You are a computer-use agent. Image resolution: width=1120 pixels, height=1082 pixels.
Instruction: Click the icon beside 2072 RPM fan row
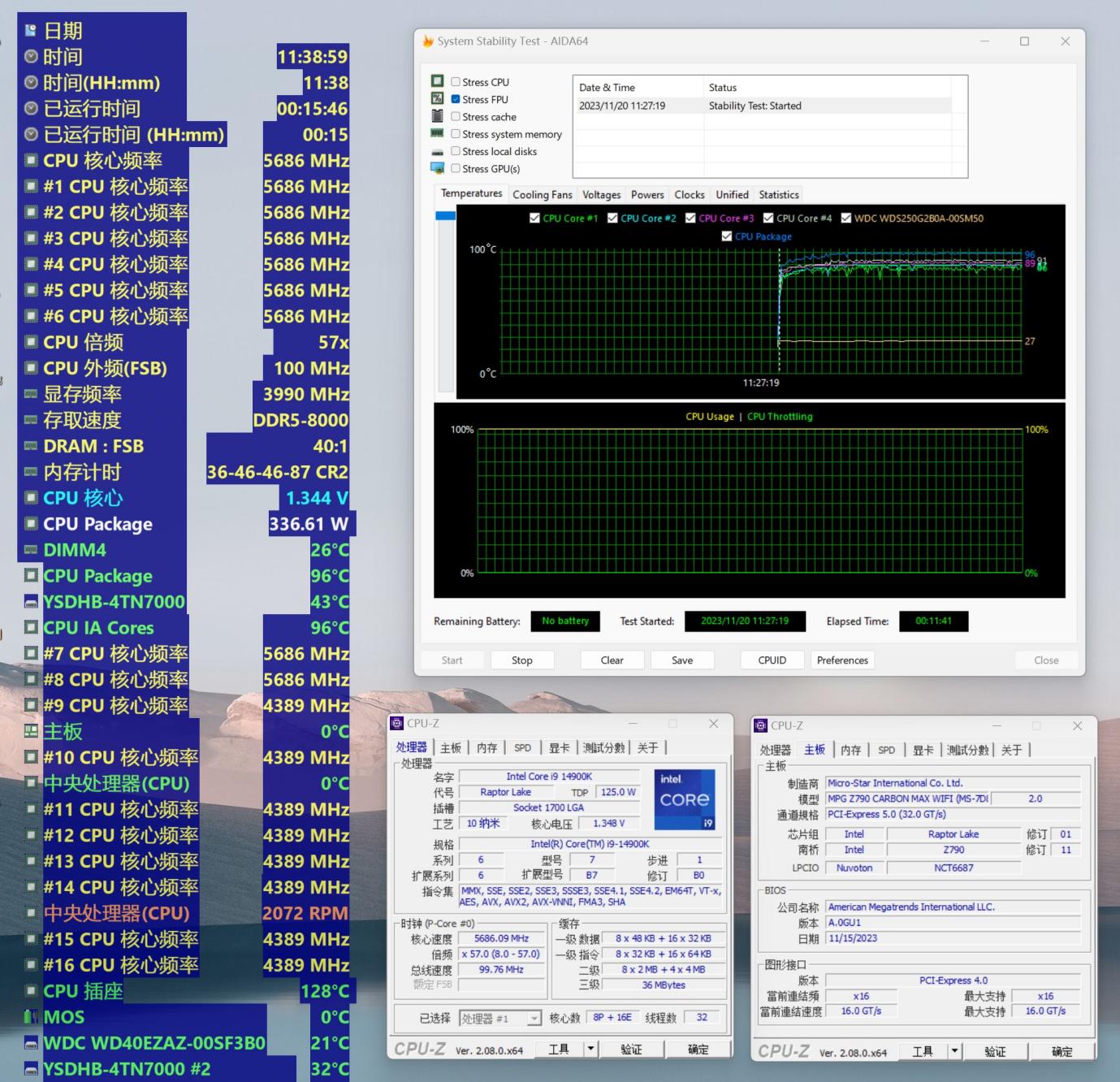click(x=31, y=913)
